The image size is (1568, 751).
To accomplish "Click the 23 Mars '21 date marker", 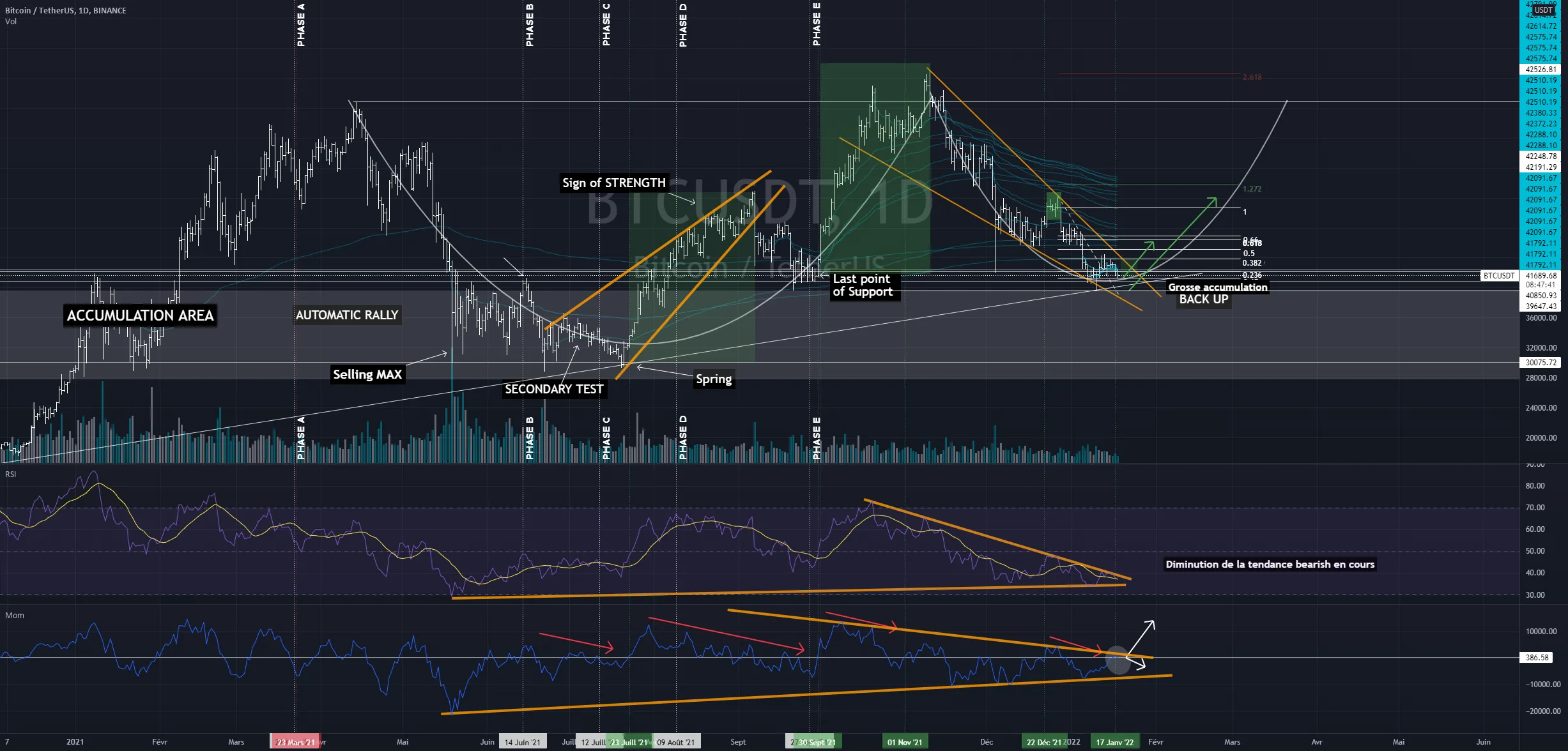I will click(x=295, y=742).
